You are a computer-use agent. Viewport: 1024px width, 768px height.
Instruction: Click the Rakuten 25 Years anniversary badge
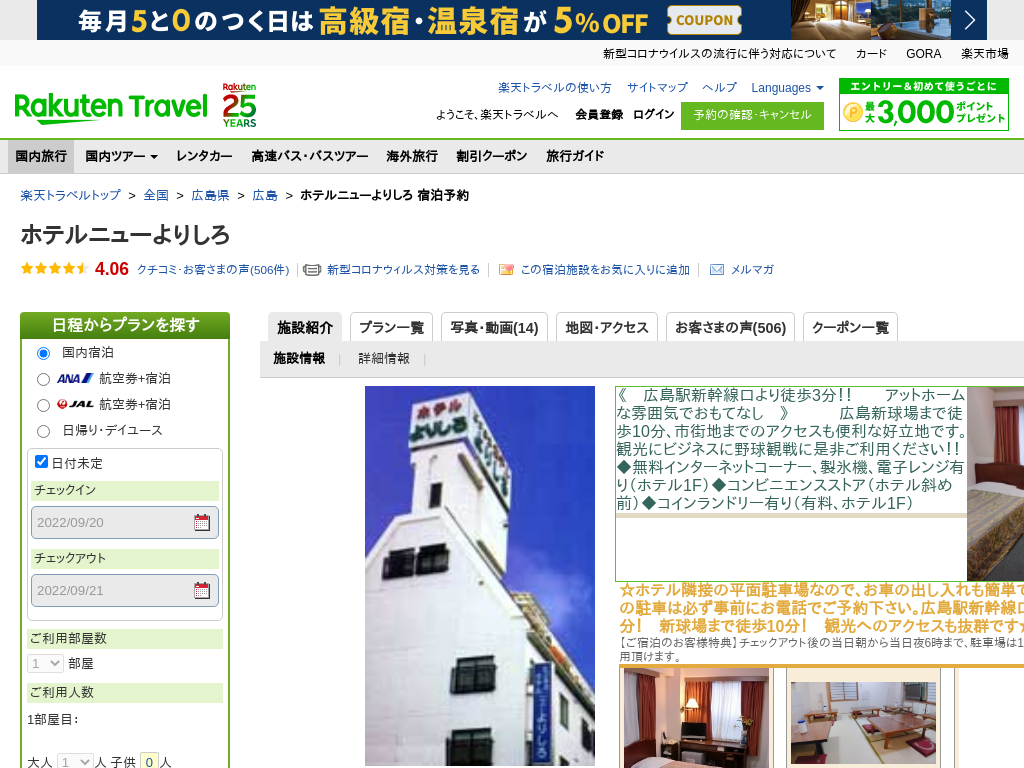(239, 105)
